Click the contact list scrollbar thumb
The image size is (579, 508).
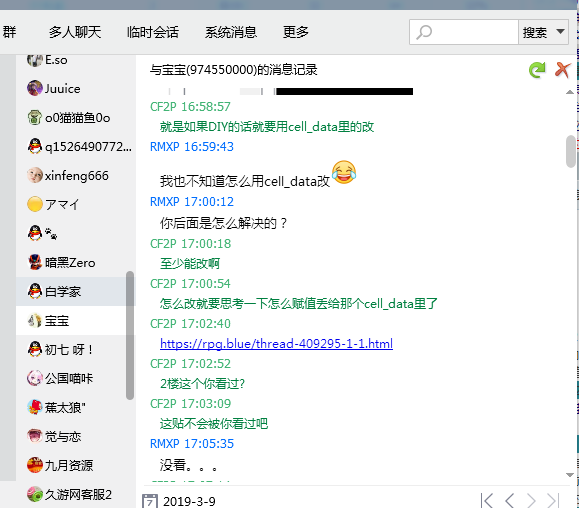point(130,336)
